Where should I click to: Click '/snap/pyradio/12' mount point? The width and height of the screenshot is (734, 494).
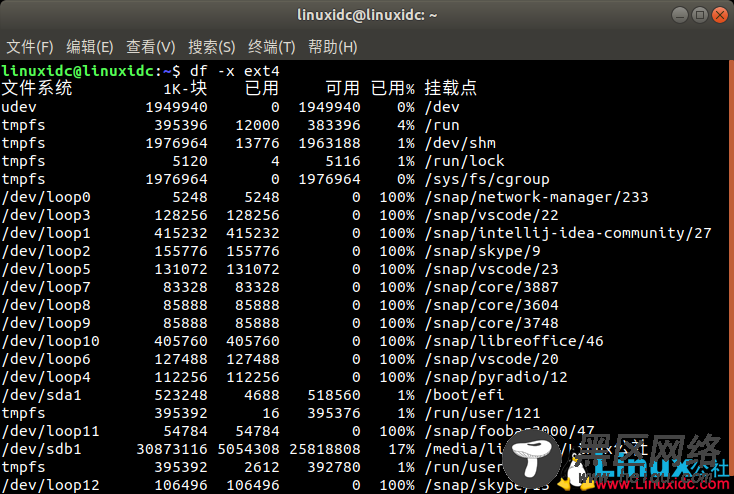pyautogui.click(x=496, y=377)
